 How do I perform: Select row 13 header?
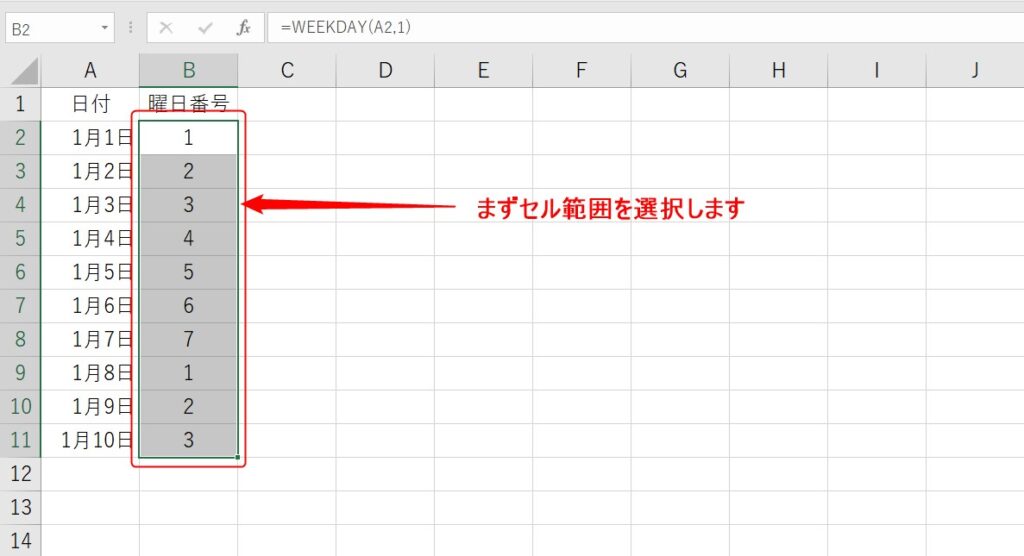20,508
